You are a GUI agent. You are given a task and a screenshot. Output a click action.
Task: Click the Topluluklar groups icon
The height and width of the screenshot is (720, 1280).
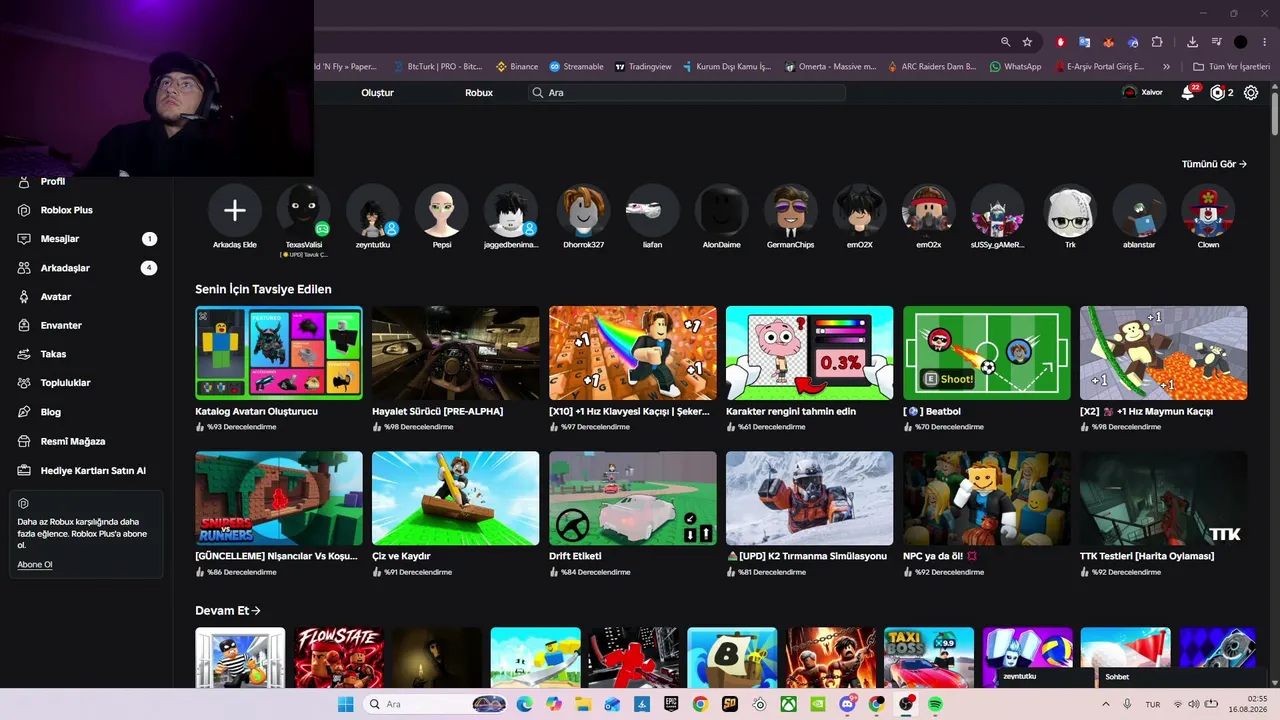(24, 383)
